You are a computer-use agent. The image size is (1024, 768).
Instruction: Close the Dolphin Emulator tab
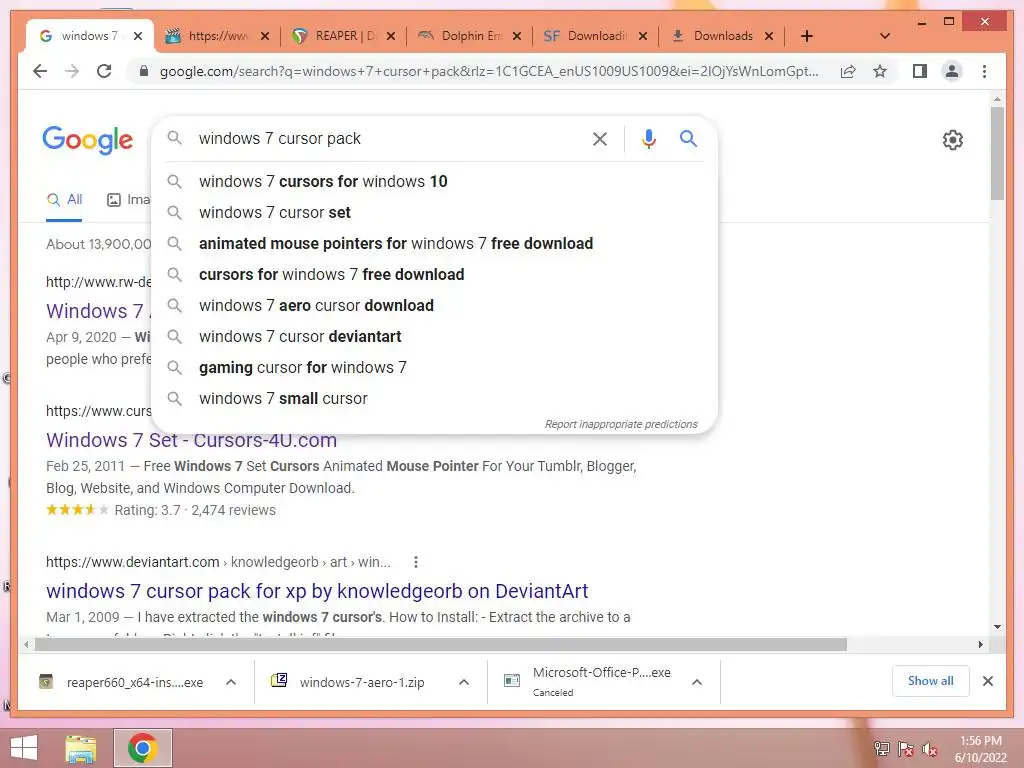click(517, 36)
